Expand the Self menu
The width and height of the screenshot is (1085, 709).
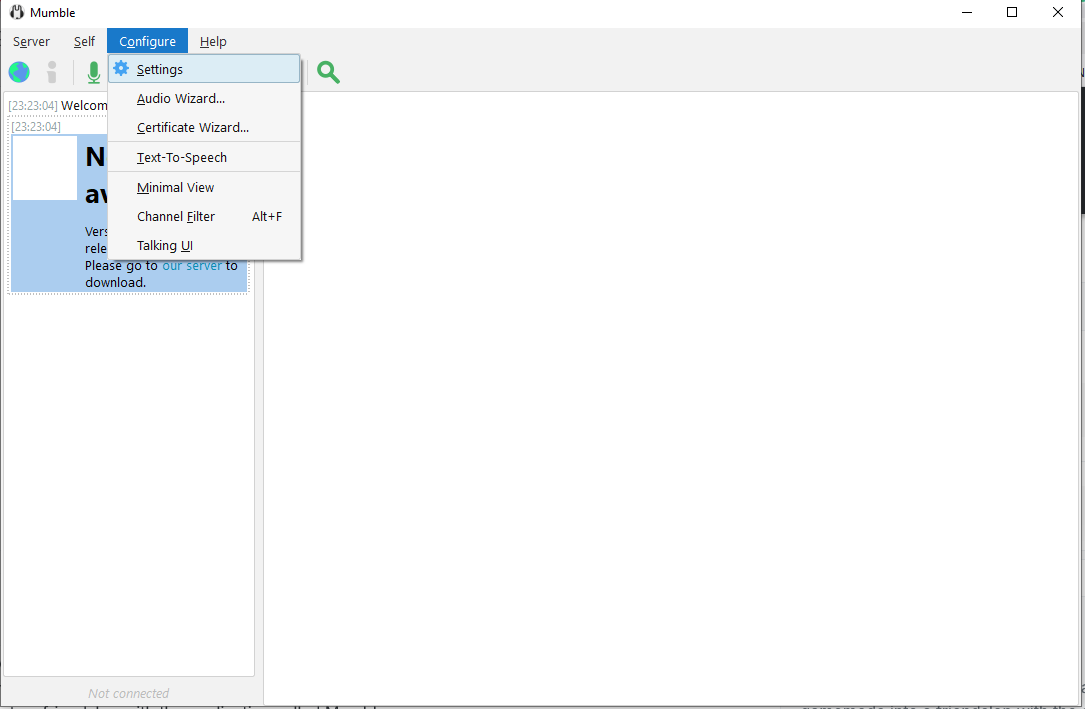[x=84, y=42]
